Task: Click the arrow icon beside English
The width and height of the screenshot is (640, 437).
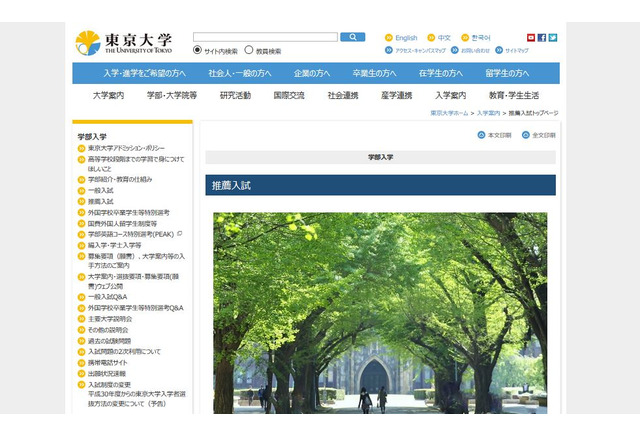Action: [x=389, y=38]
